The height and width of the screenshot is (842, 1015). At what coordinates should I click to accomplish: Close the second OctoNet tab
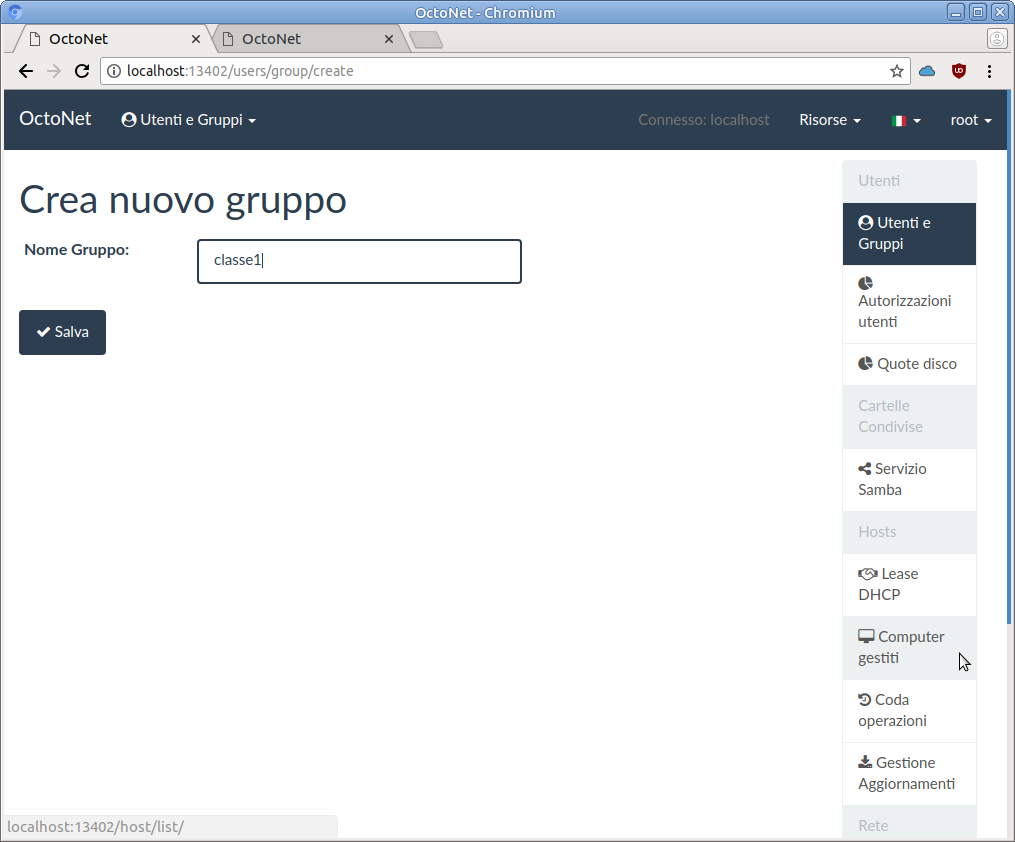click(x=388, y=39)
